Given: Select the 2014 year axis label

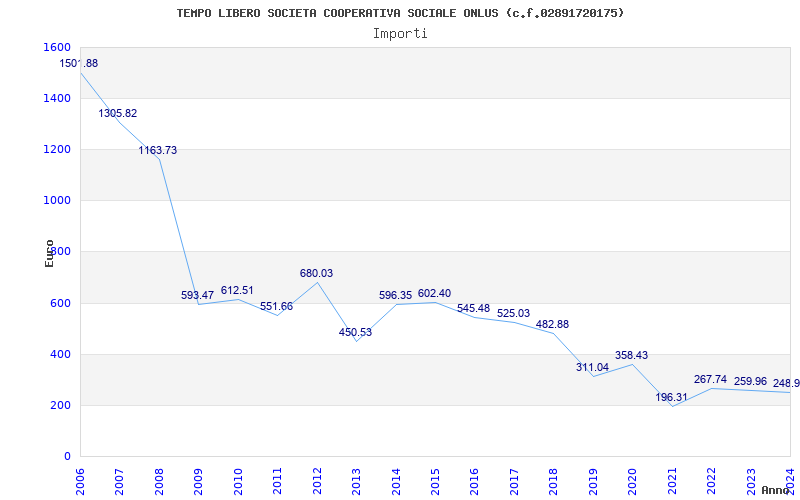Looking at the screenshot, I should point(396,483).
